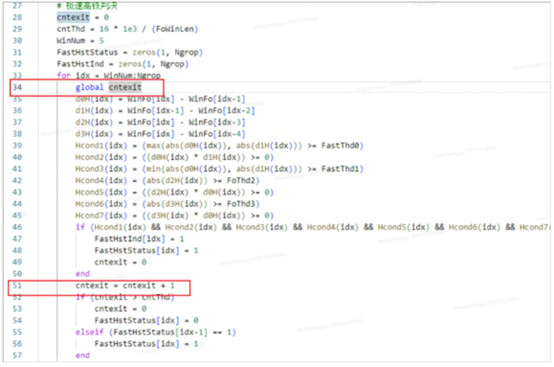Image resolution: width=554 pixels, height=367 pixels.
Task: Click 'cntThd' variable on line 29
Action: tap(71, 29)
